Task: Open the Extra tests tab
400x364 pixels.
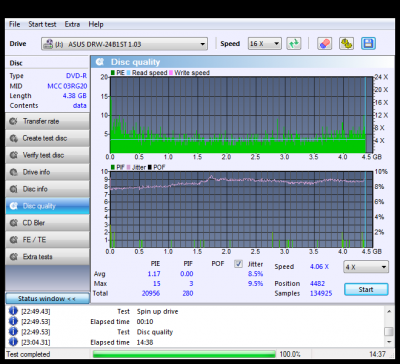Action: point(47,257)
